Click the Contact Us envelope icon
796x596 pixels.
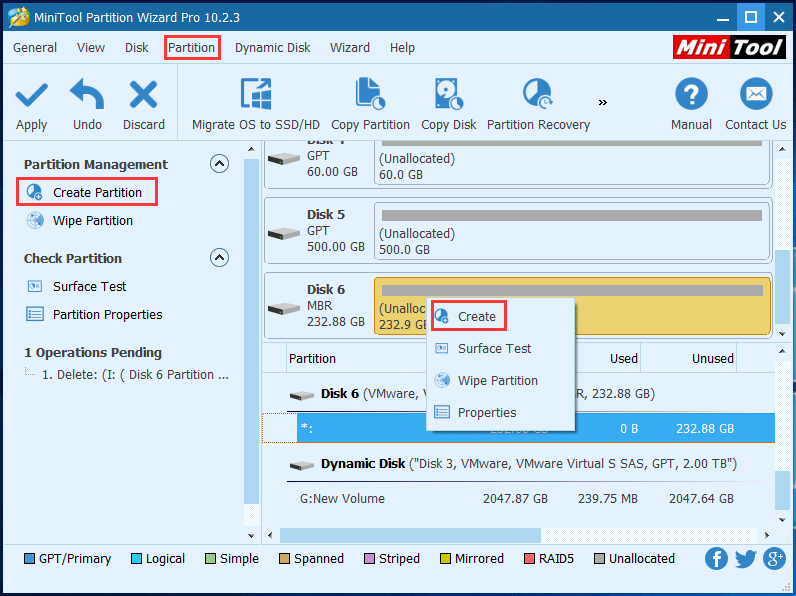[755, 94]
